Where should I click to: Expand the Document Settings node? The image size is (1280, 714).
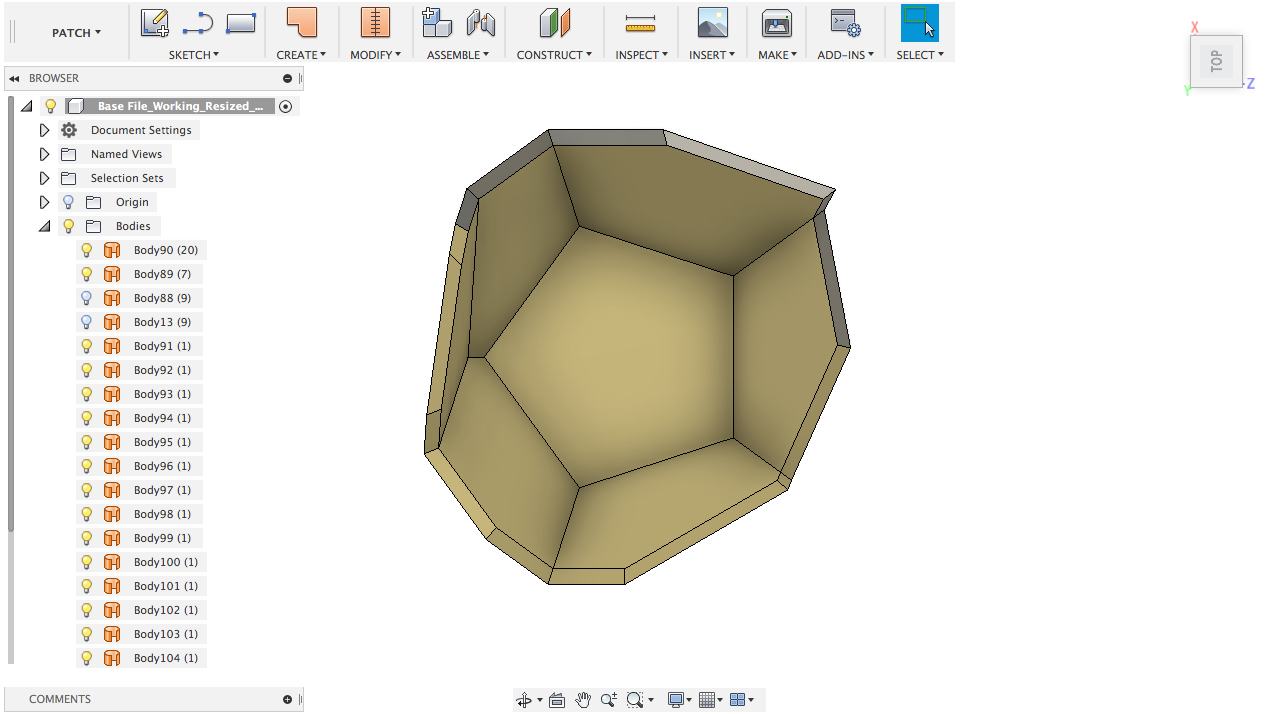(x=44, y=130)
